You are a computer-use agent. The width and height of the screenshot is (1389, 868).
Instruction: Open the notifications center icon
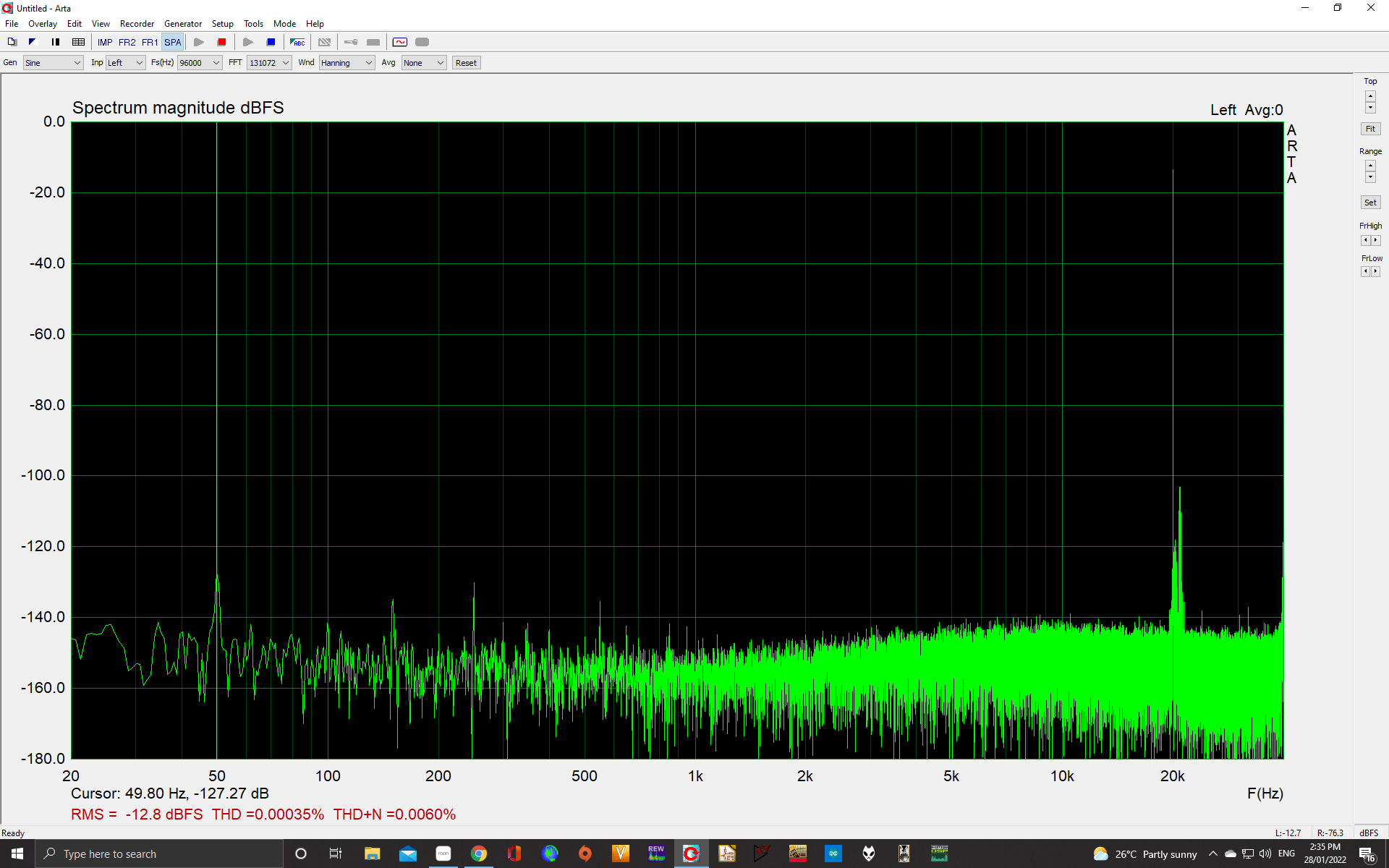pyautogui.click(x=1367, y=854)
